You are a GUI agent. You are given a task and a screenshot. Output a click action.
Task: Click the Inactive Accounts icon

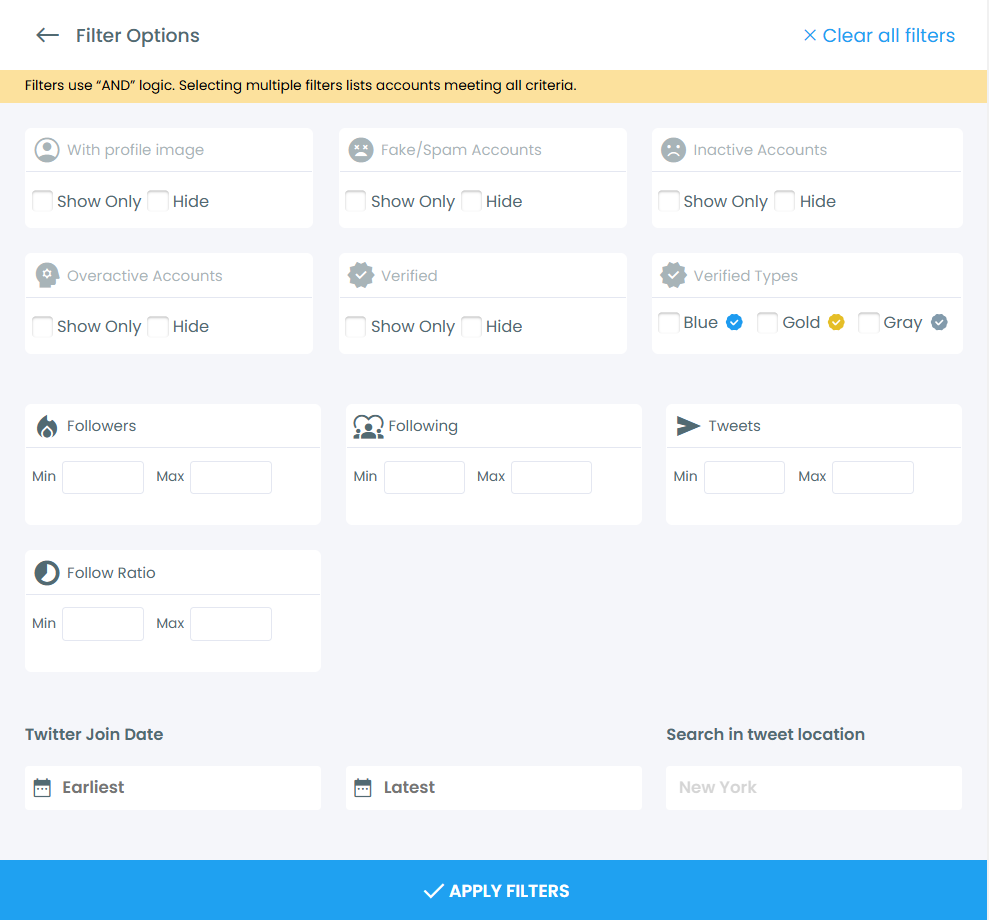click(x=673, y=149)
